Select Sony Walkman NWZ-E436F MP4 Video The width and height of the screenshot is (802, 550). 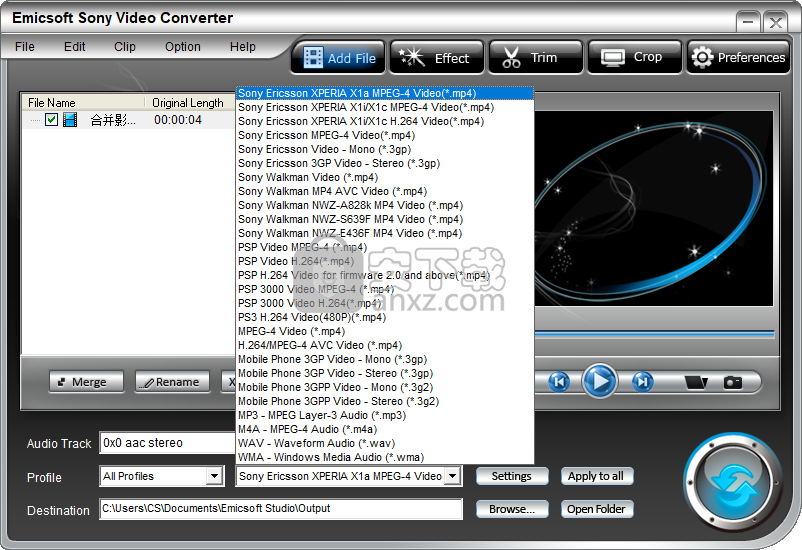(385, 233)
